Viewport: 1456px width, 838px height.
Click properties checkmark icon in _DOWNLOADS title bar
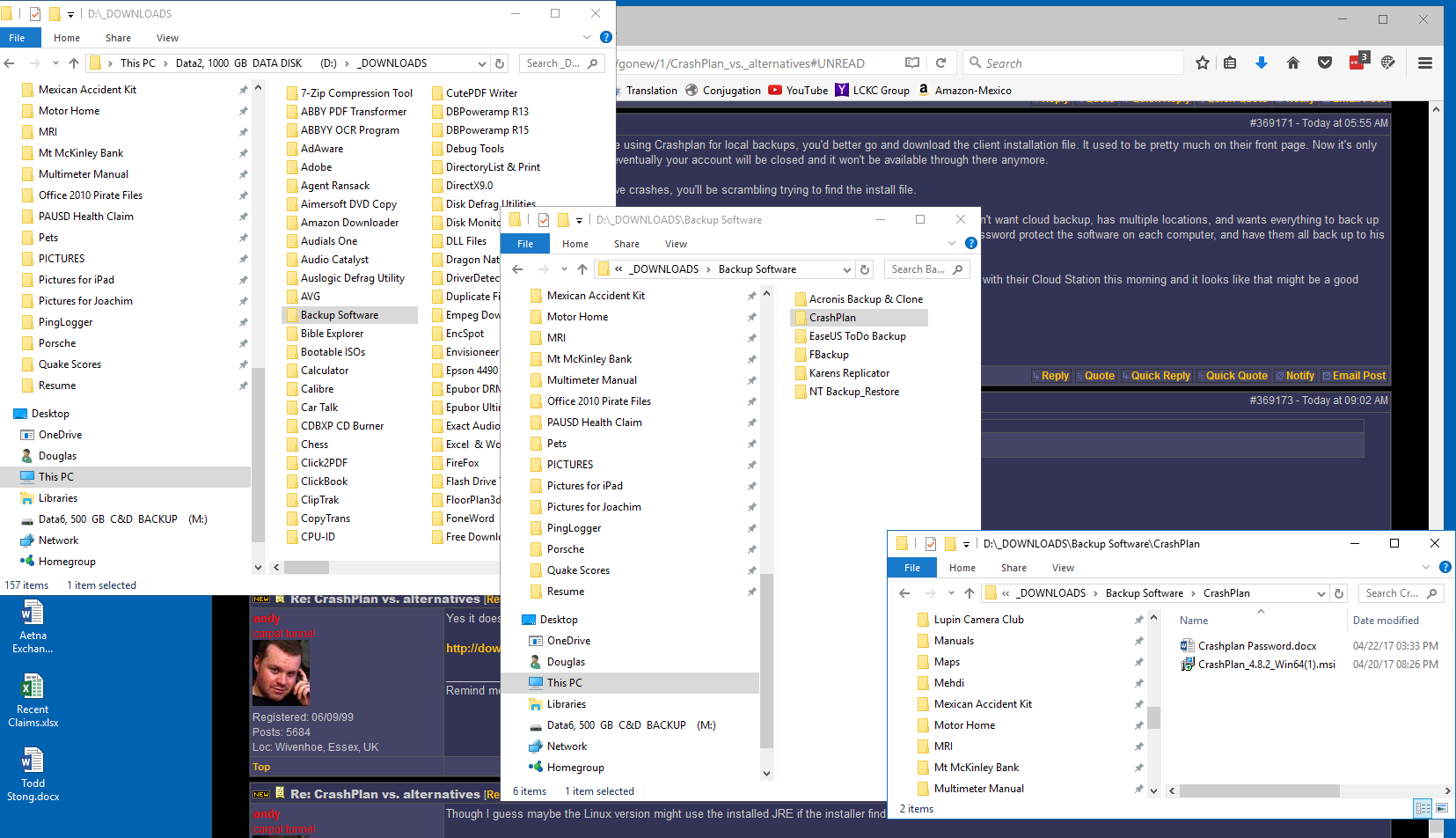click(35, 14)
